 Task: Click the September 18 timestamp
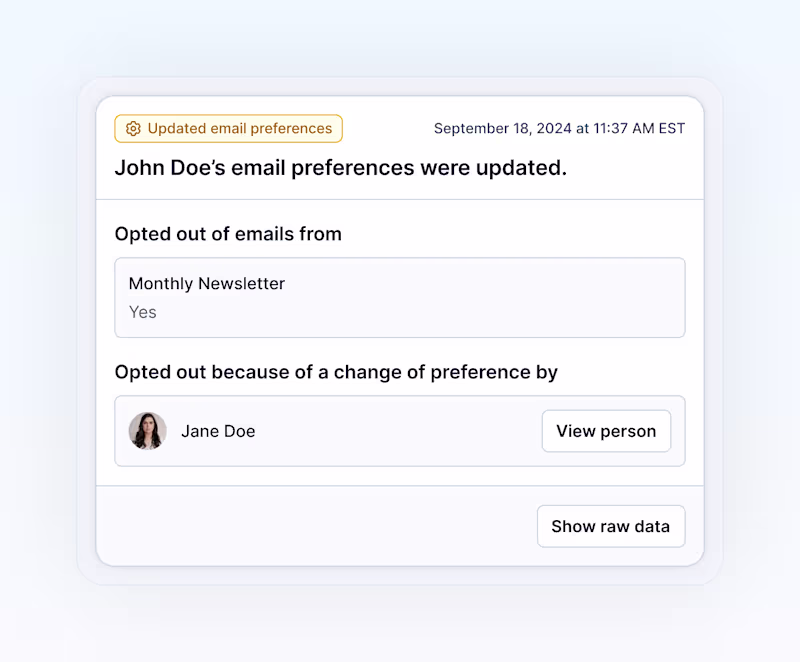[559, 128]
